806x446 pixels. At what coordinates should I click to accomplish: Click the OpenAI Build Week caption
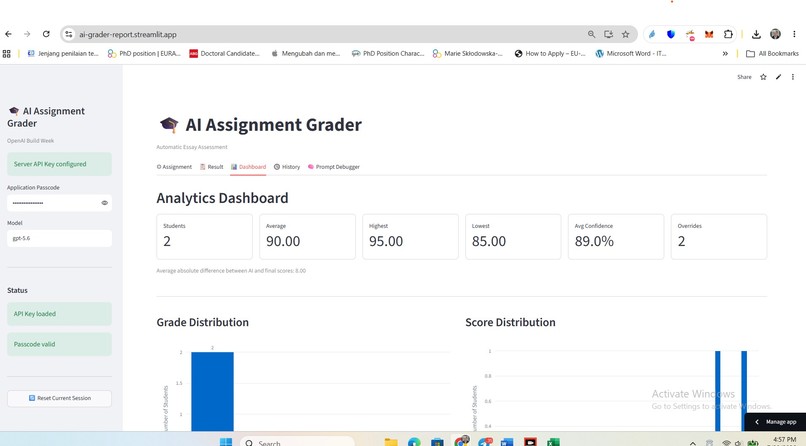click(x=30, y=141)
